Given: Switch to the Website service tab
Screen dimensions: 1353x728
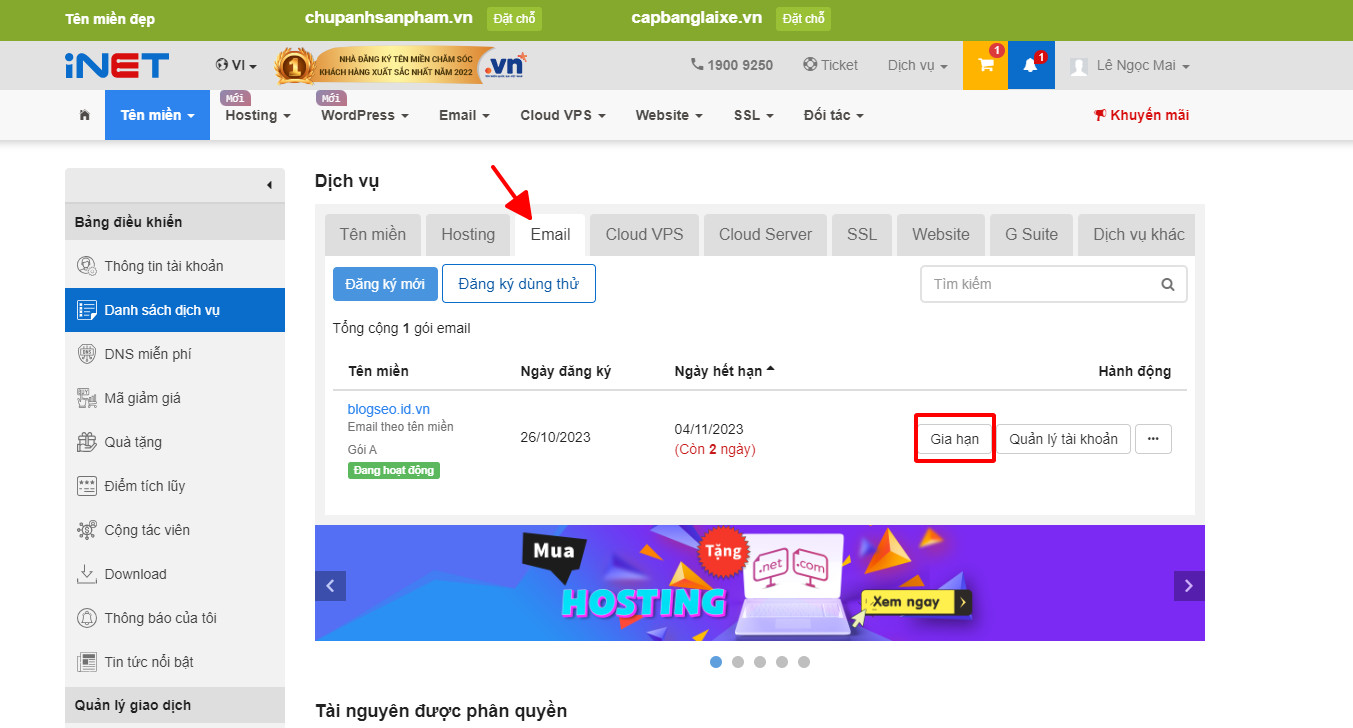Looking at the screenshot, I should 941,235.
